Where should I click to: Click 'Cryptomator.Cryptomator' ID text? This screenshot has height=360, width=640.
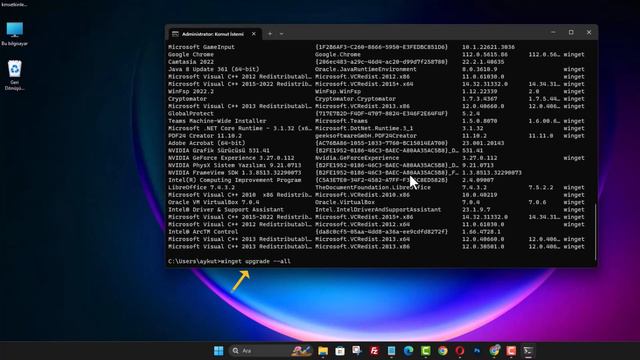356,99
